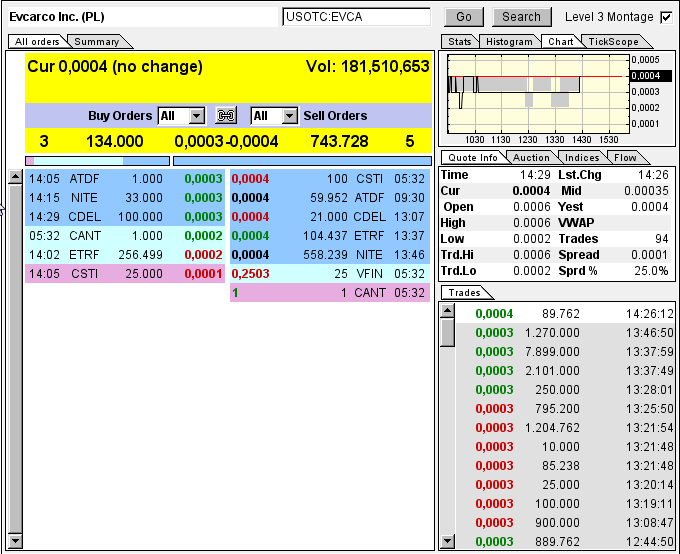Toggle the Level 3 Montage checkbox
Screen dimensions: 680x554
pos(666,17)
